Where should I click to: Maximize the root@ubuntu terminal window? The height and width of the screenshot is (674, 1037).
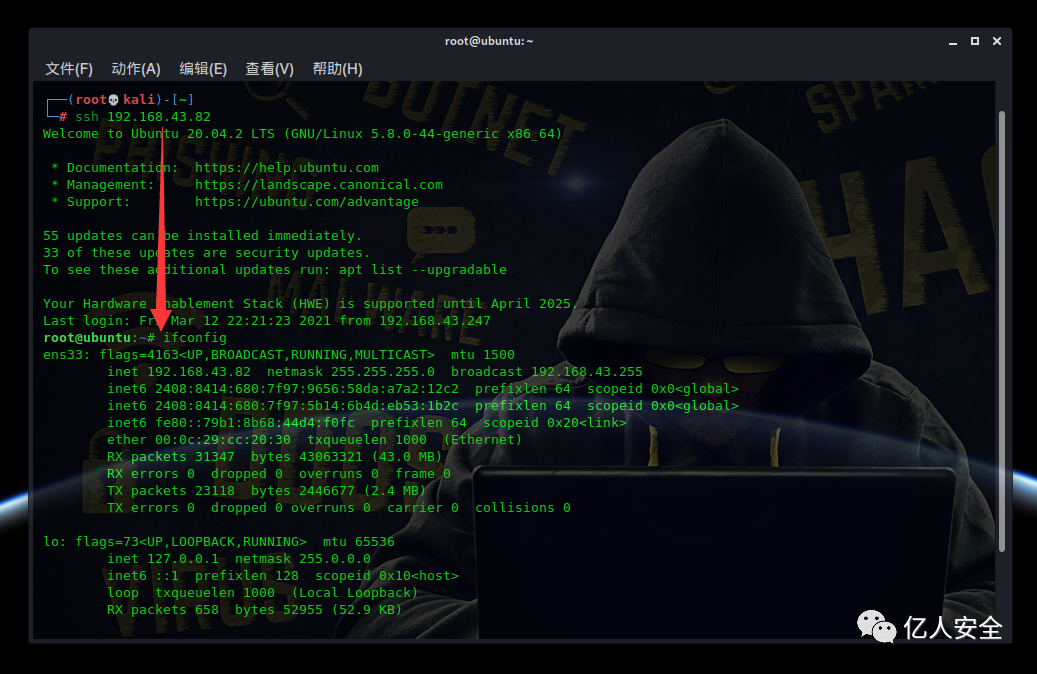coord(975,41)
